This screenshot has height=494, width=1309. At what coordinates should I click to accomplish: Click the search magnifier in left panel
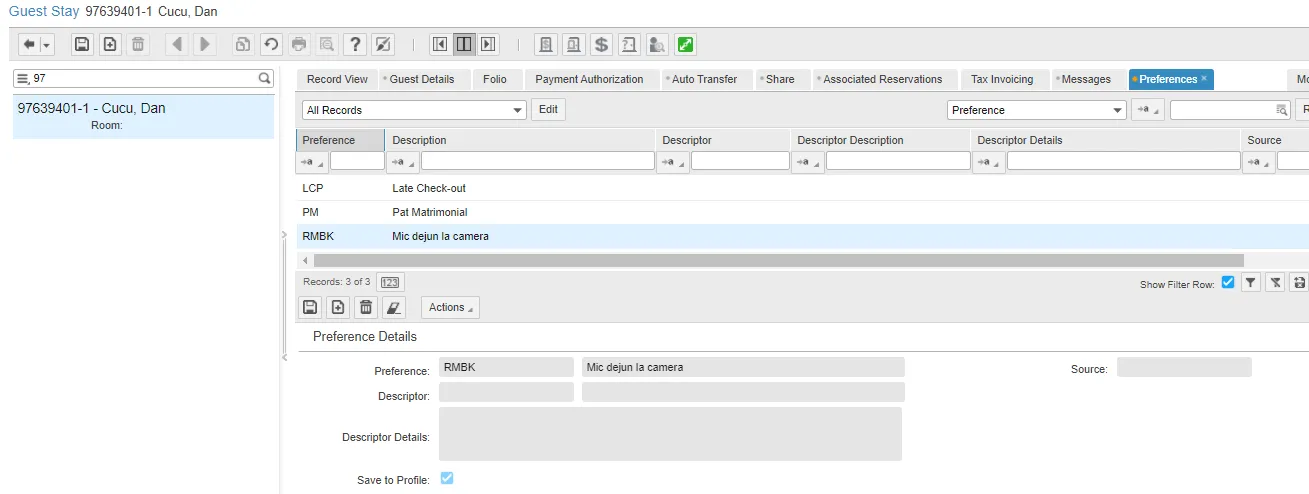click(265, 78)
